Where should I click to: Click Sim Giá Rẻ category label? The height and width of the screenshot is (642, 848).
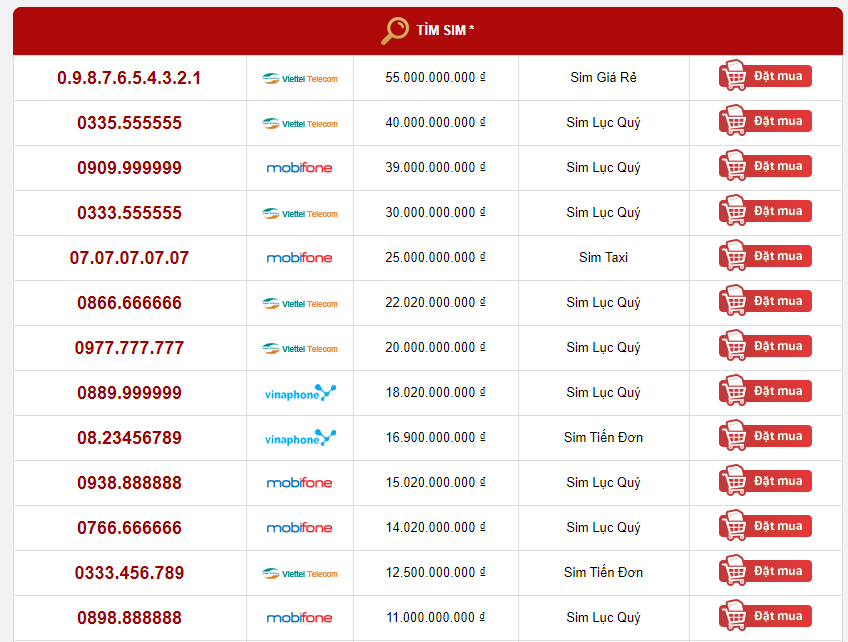click(x=603, y=77)
